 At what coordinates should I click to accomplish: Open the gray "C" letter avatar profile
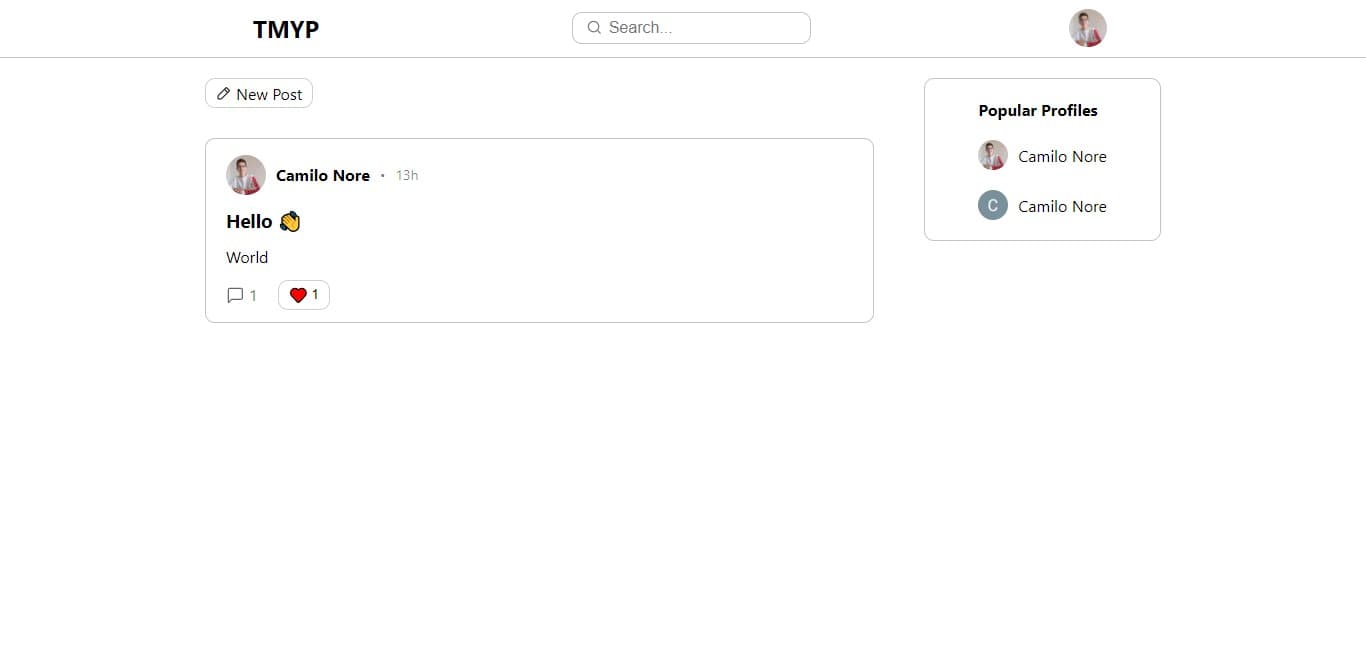992,206
